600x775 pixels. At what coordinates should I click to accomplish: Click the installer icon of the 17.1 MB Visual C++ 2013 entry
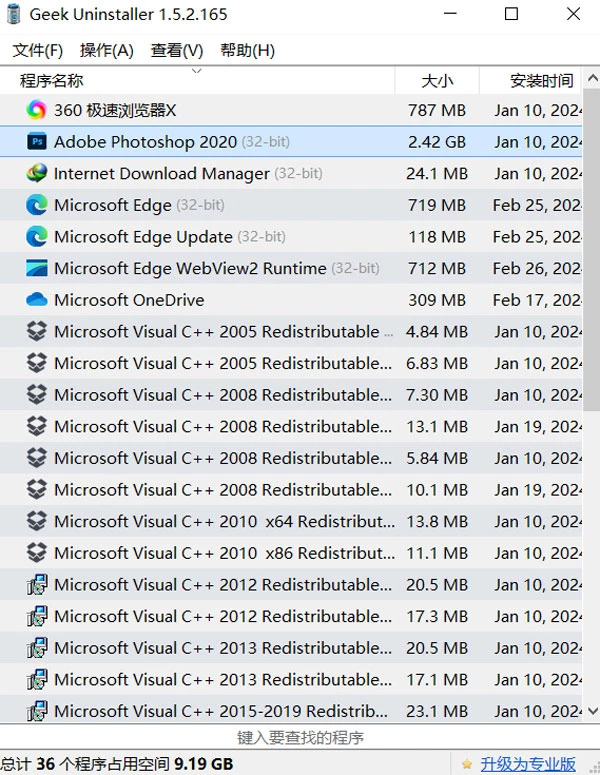click(x=37, y=679)
